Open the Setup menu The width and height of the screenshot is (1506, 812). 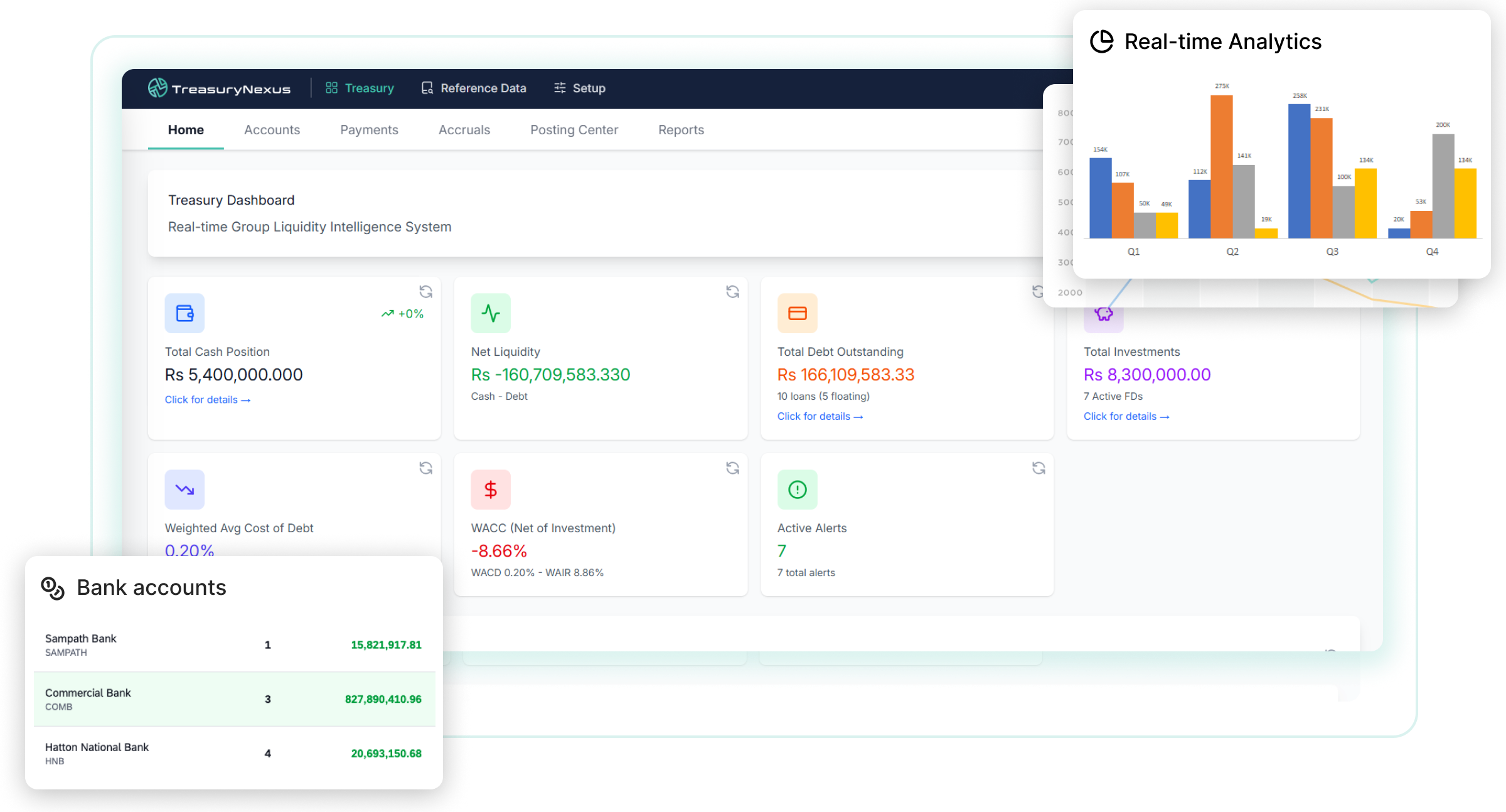[580, 88]
